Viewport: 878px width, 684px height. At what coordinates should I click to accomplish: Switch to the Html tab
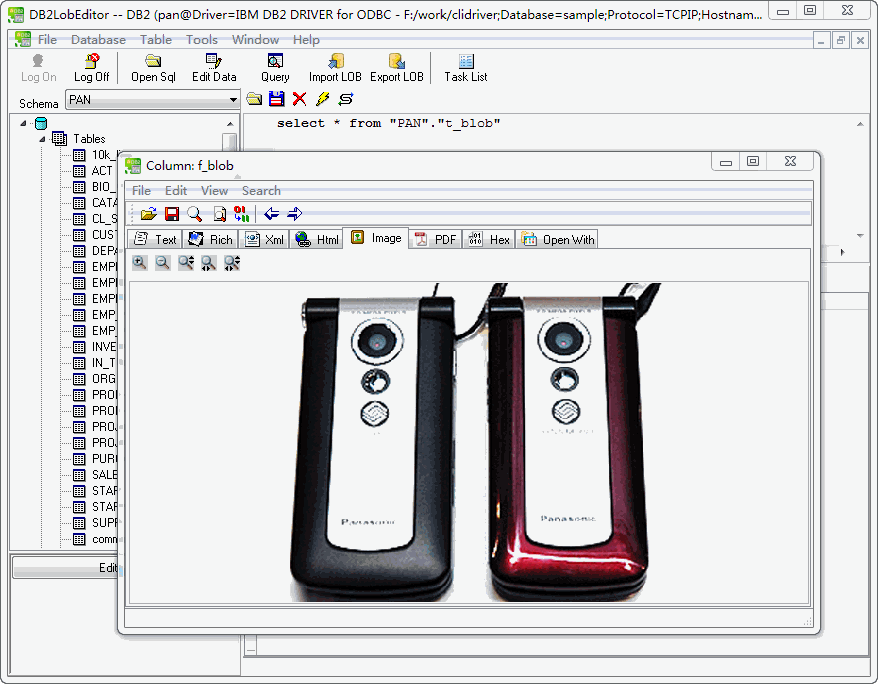[316, 240]
